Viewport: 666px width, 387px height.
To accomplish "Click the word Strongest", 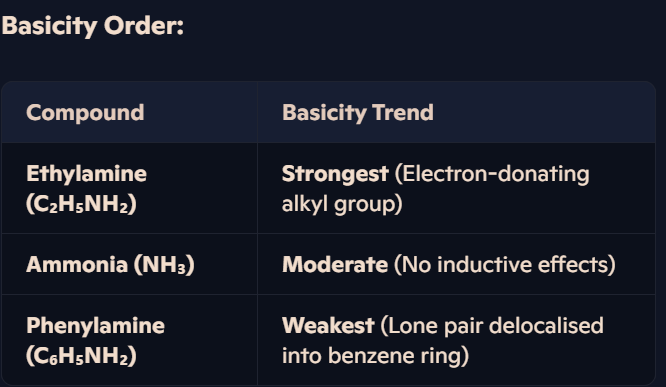I will pos(335,174).
